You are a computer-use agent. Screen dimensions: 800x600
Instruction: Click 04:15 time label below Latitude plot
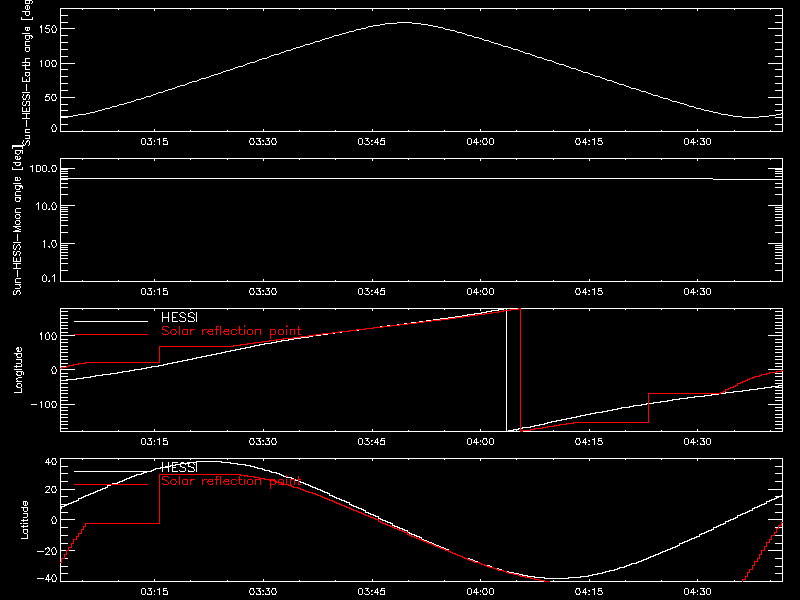click(589, 592)
